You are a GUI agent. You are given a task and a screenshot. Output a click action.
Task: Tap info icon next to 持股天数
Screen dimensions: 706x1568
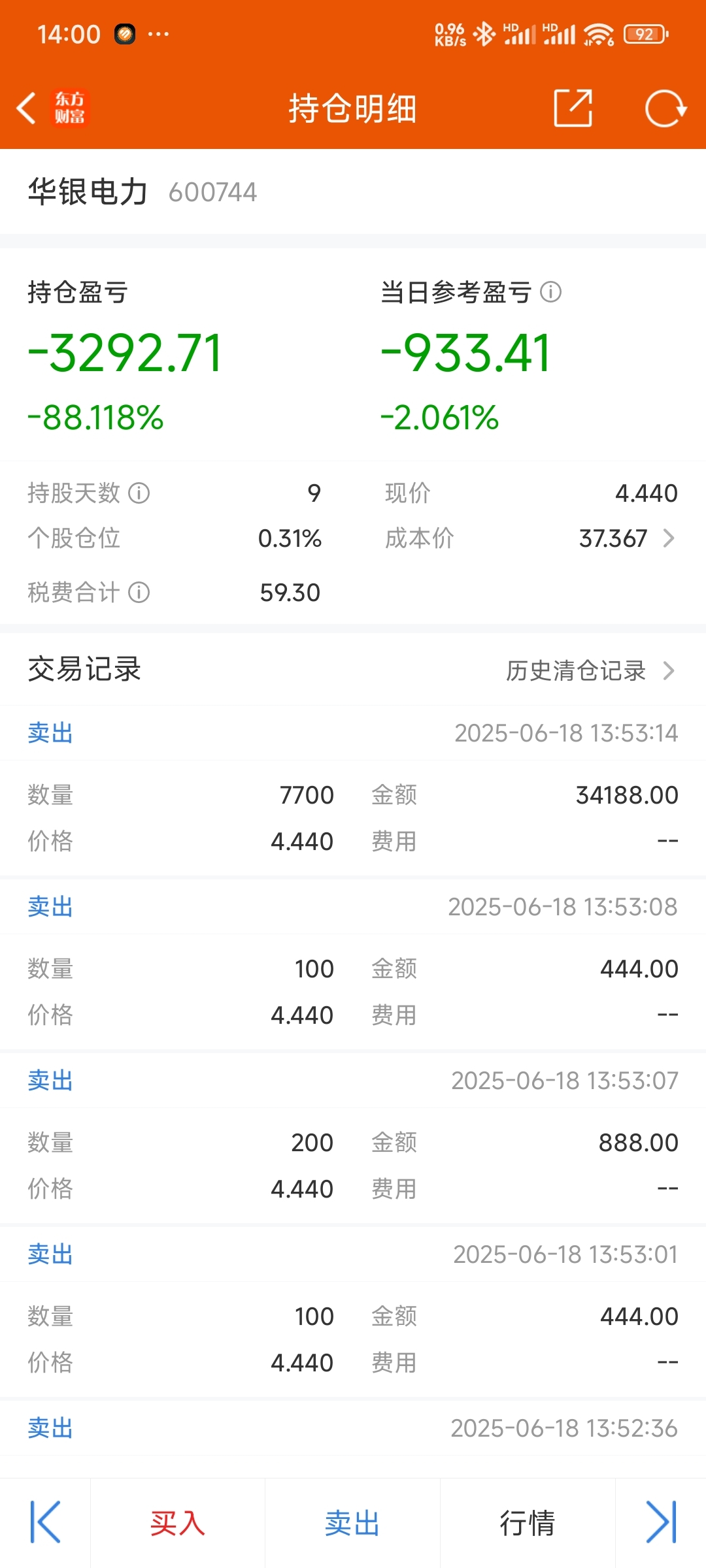139,493
